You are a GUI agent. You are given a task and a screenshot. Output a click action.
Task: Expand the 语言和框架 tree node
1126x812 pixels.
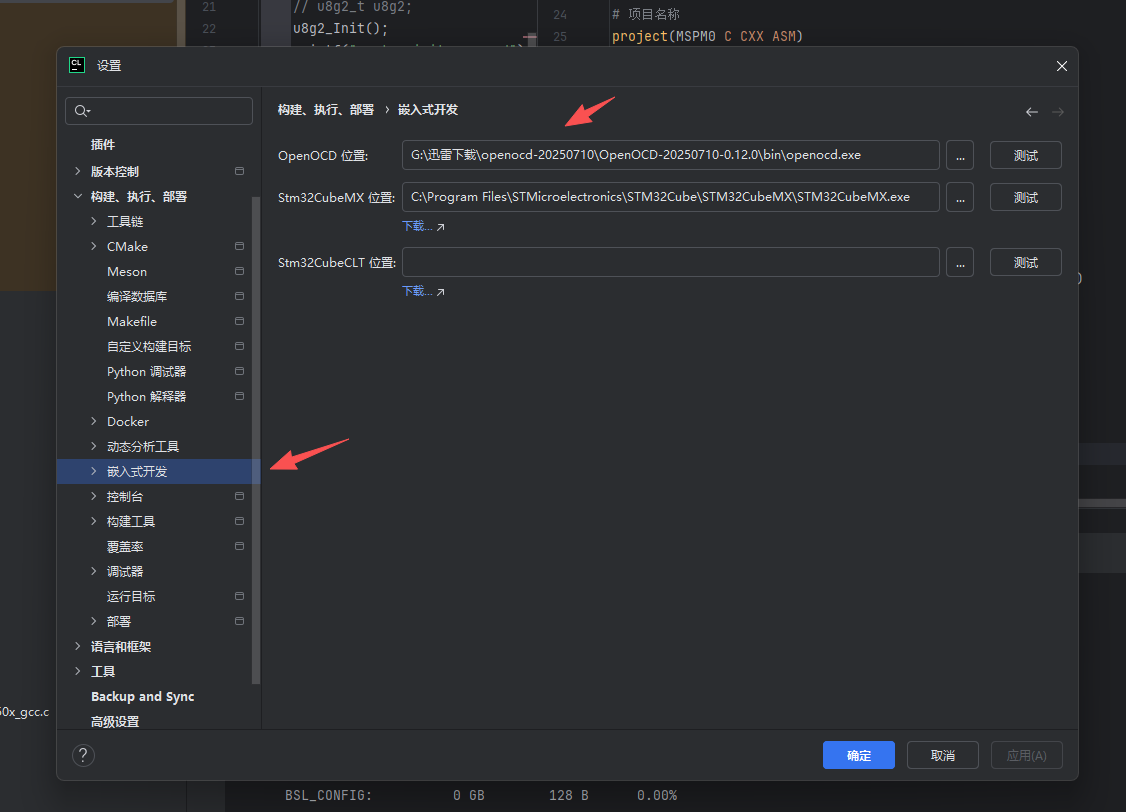(x=78, y=646)
